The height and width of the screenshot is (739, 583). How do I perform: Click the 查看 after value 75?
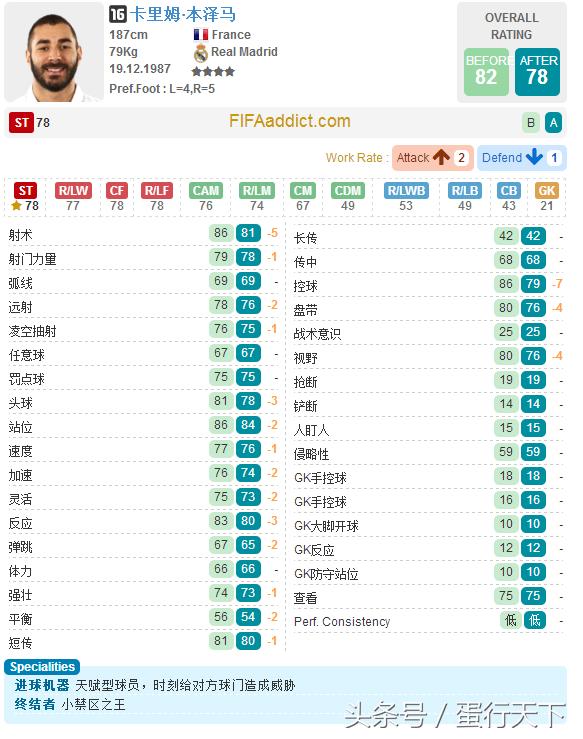(x=533, y=596)
